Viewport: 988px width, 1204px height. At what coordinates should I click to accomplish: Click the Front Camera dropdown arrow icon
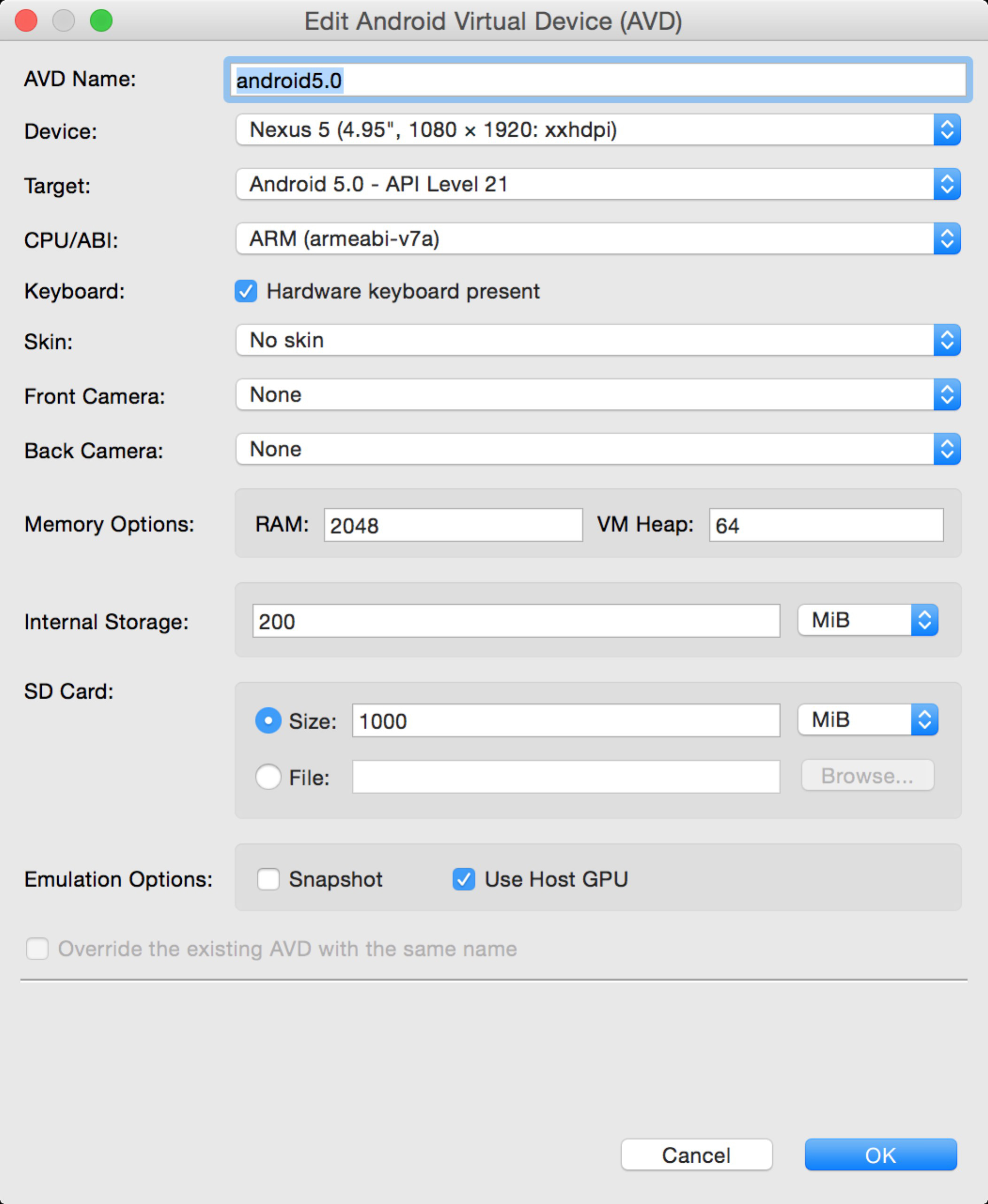[947, 395]
